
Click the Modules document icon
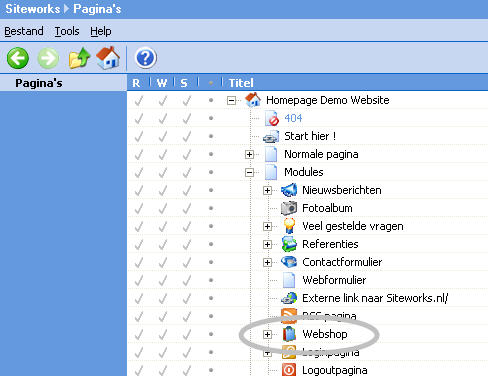pos(271,172)
